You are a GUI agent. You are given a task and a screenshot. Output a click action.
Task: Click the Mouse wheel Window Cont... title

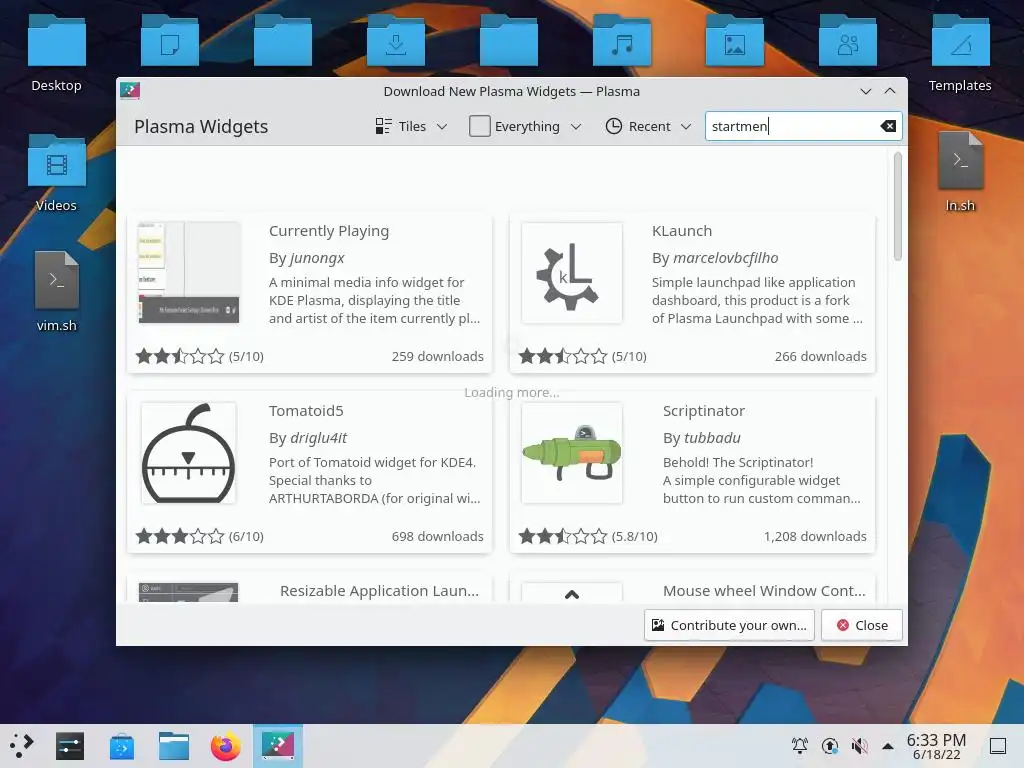coord(764,590)
